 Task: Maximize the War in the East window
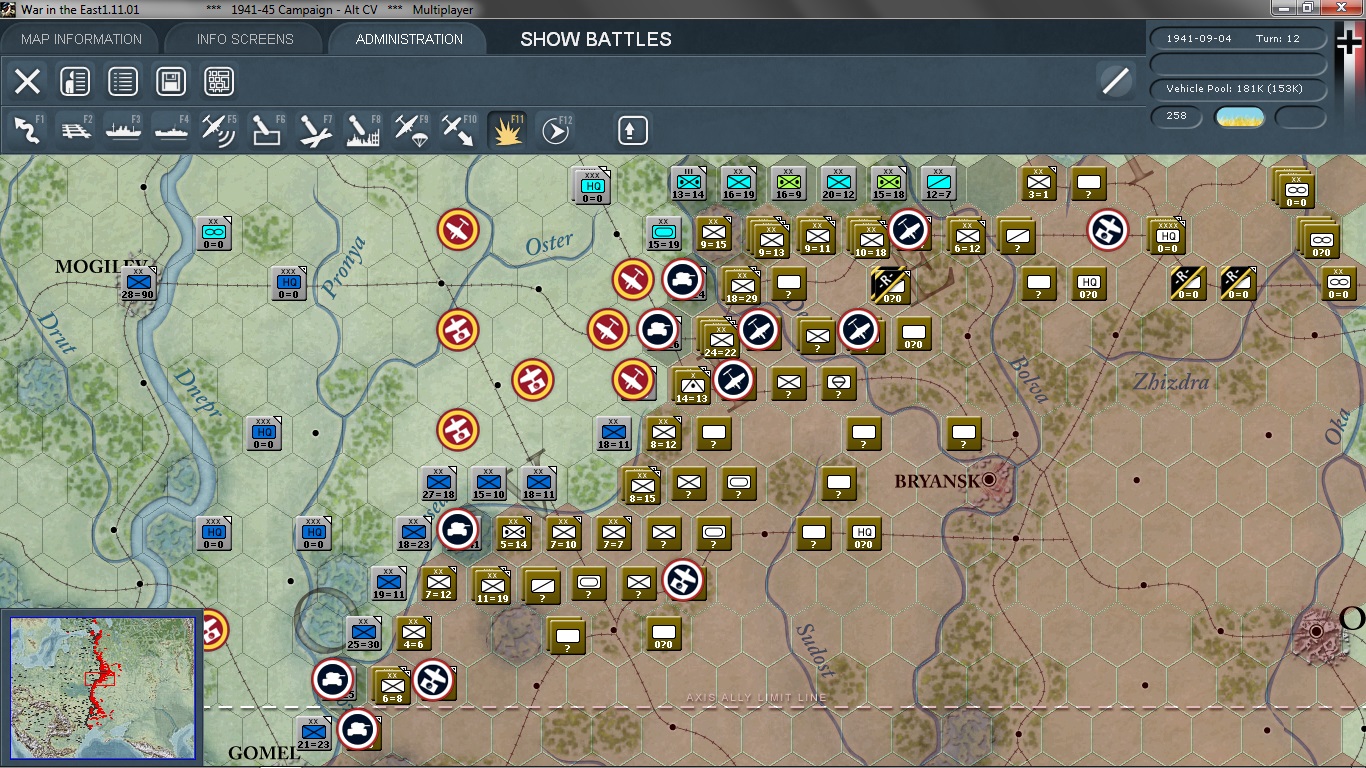[1309, 8]
